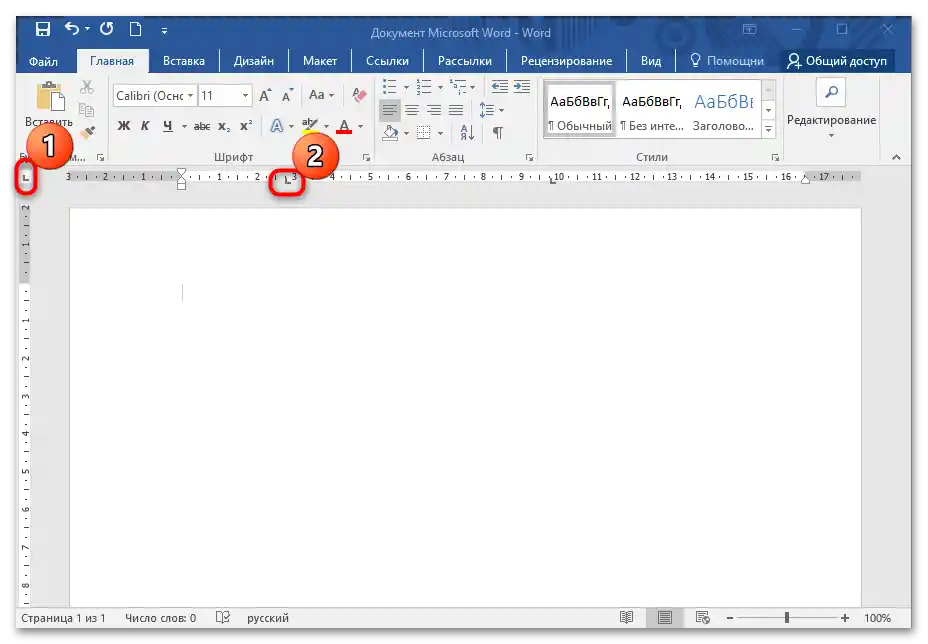Open the Редактирование search dropdown
This screenshot has width=928, height=644.
831,110
